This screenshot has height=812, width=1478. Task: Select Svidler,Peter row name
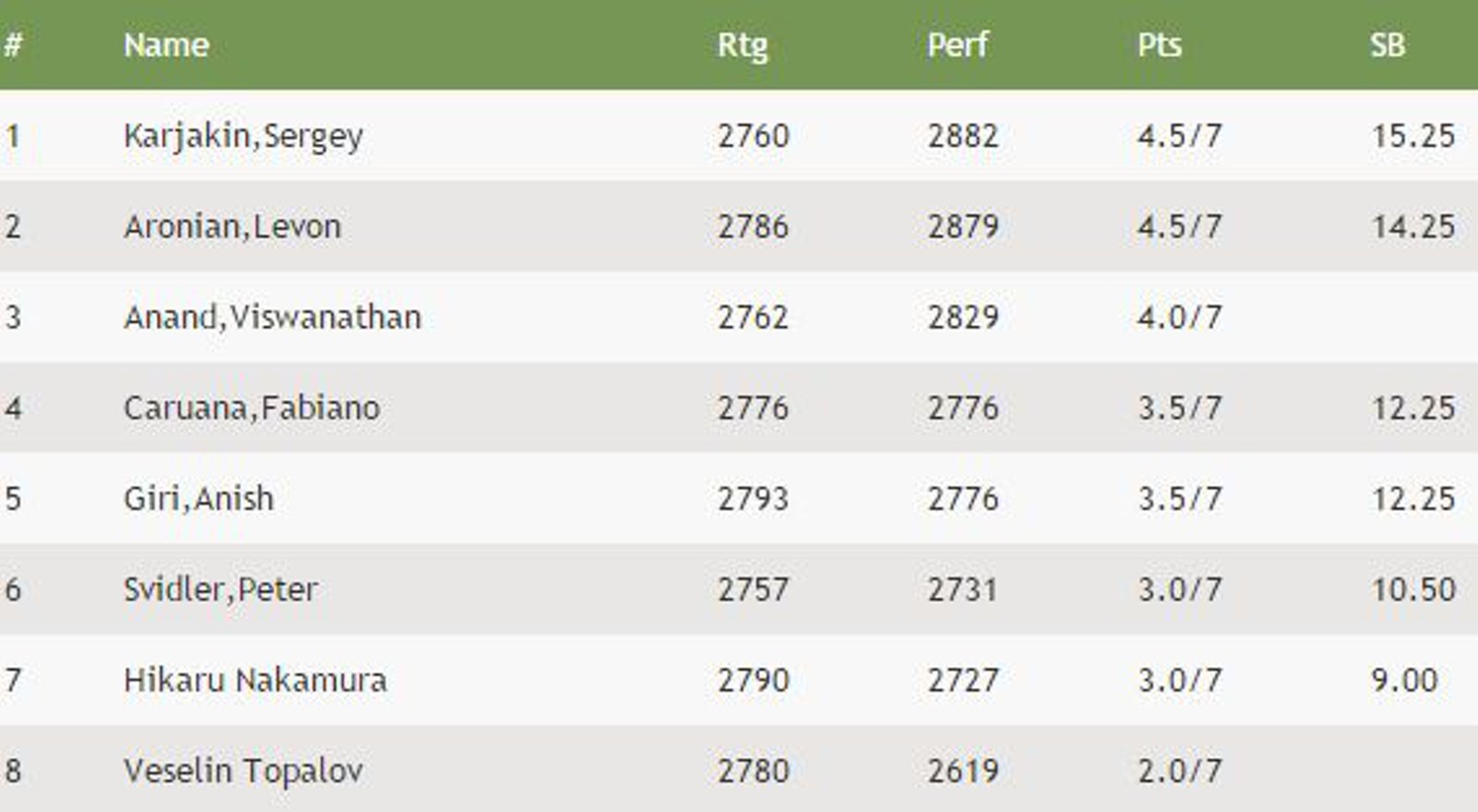(221, 588)
